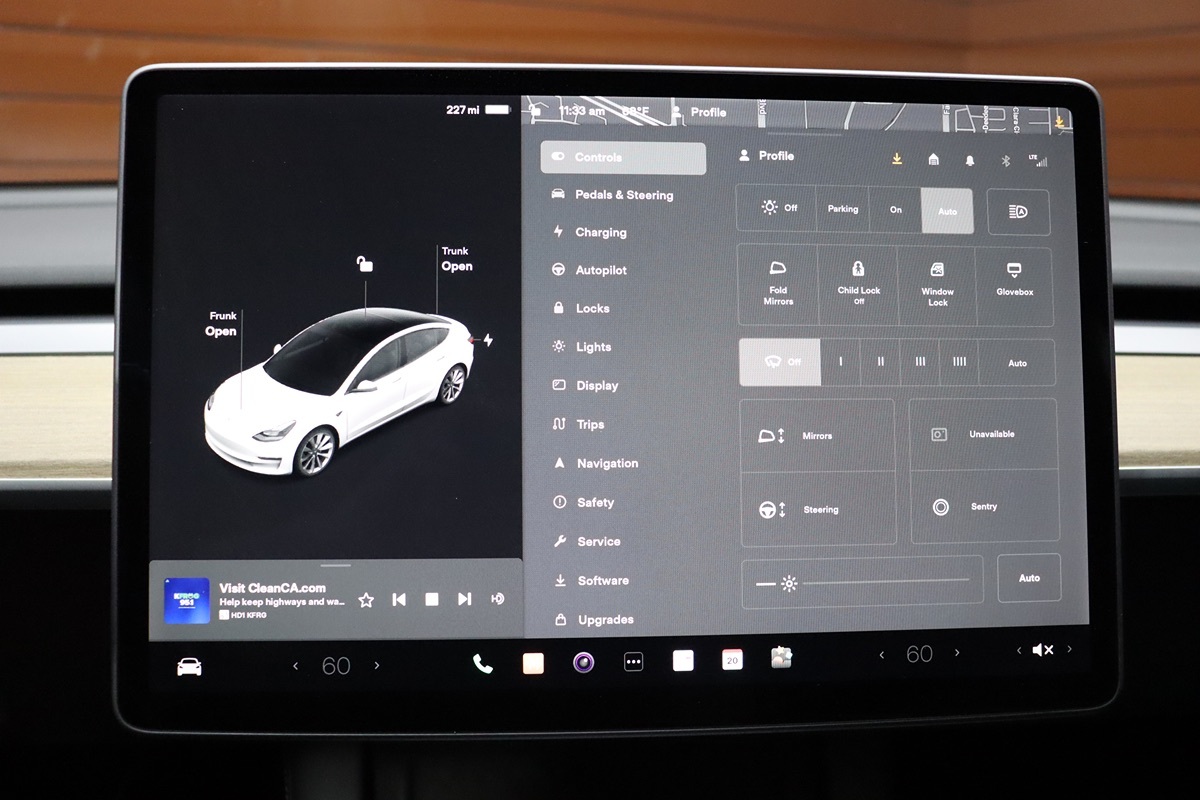Tap the Fold Mirrors button
This screenshot has width=1200, height=800.
[778, 285]
